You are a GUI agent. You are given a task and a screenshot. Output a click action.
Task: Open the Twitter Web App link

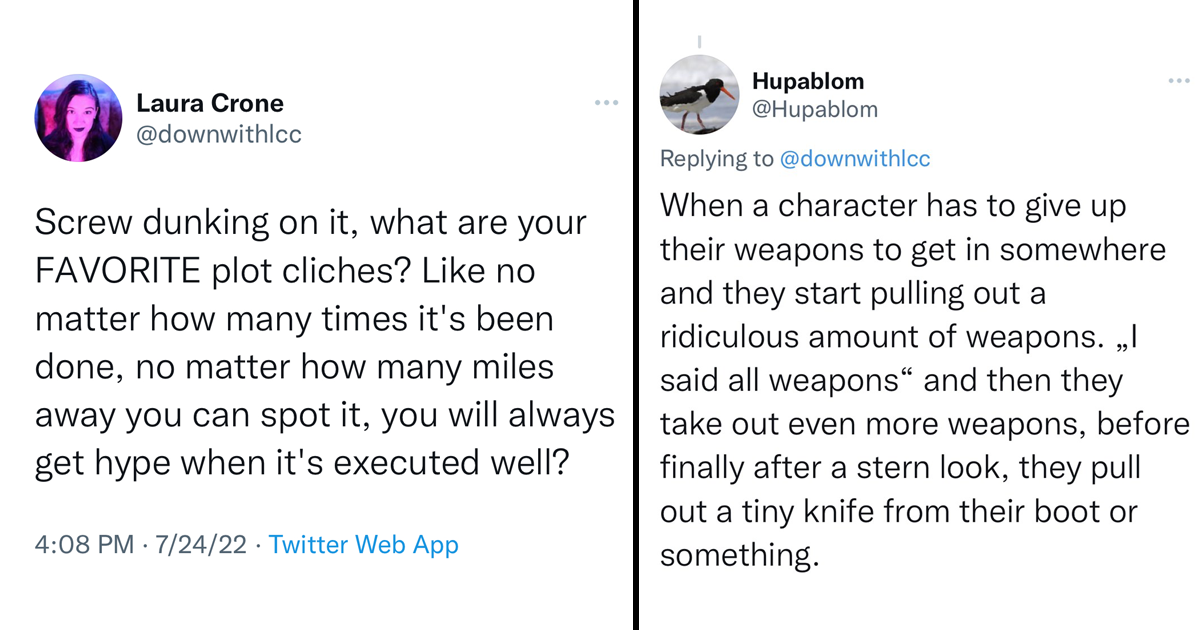[364, 545]
